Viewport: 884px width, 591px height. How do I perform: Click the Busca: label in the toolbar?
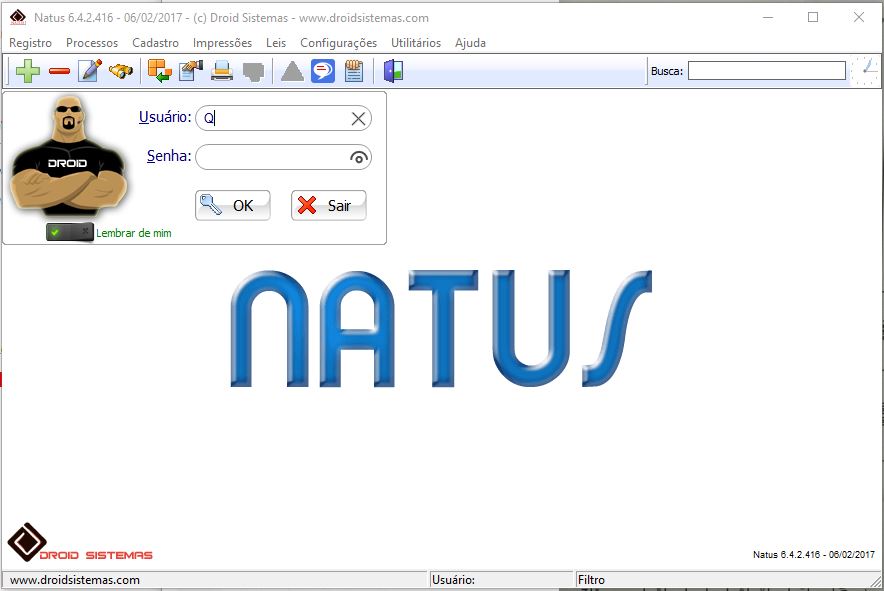[667, 71]
